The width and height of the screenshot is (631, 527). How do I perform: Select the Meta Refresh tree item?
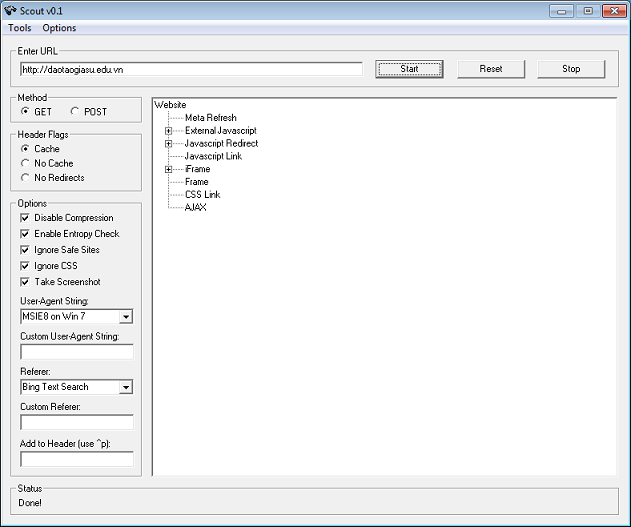(x=210, y=118)
